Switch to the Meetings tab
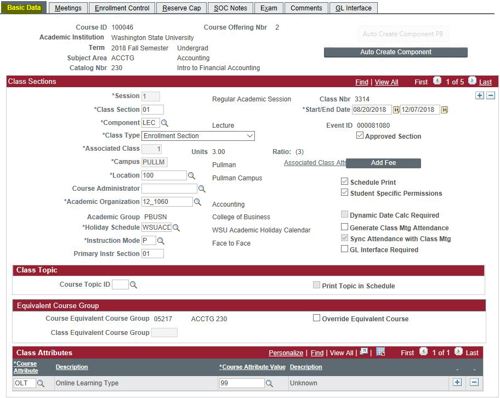Viewport: 500px width, 398px height. 68,8
